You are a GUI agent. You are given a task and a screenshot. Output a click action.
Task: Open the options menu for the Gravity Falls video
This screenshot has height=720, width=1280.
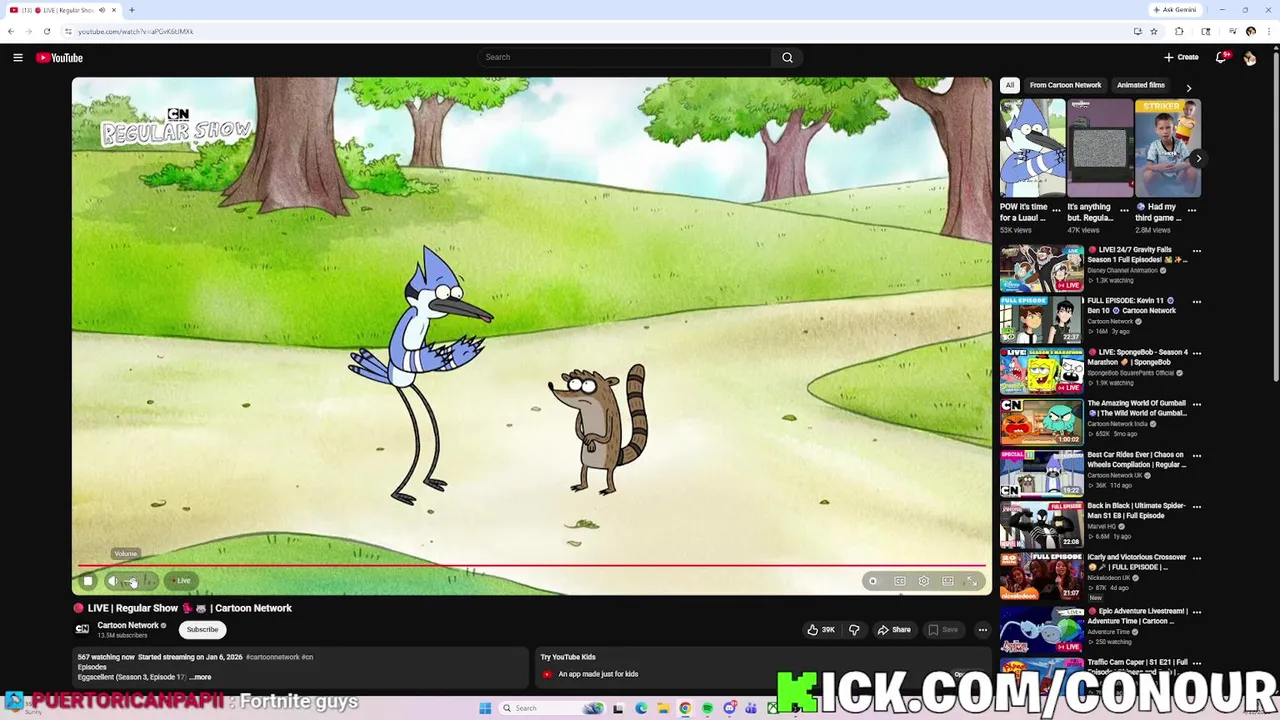click(x=1196, y=251)
